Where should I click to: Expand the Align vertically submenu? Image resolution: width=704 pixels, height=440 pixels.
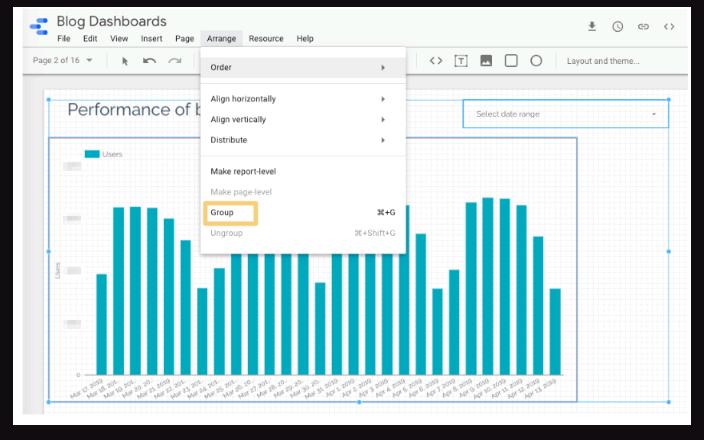[x=303, y=119]
